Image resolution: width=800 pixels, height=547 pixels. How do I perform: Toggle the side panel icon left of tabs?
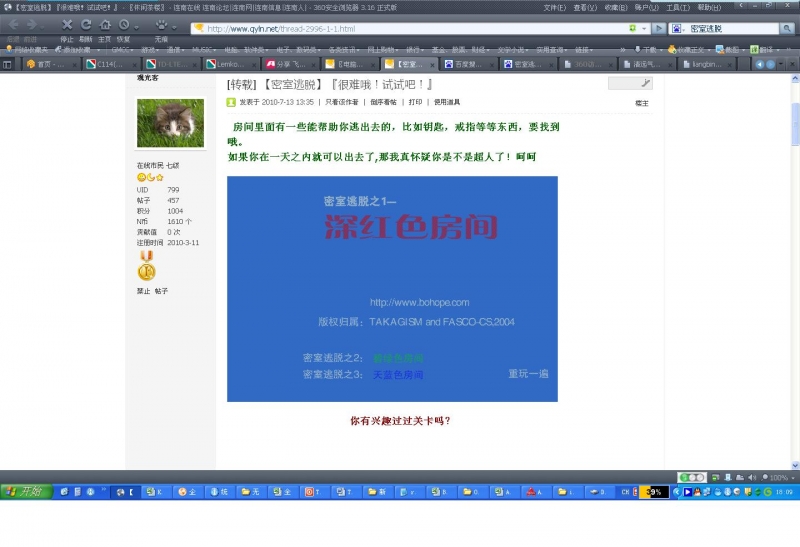[7, 64]
